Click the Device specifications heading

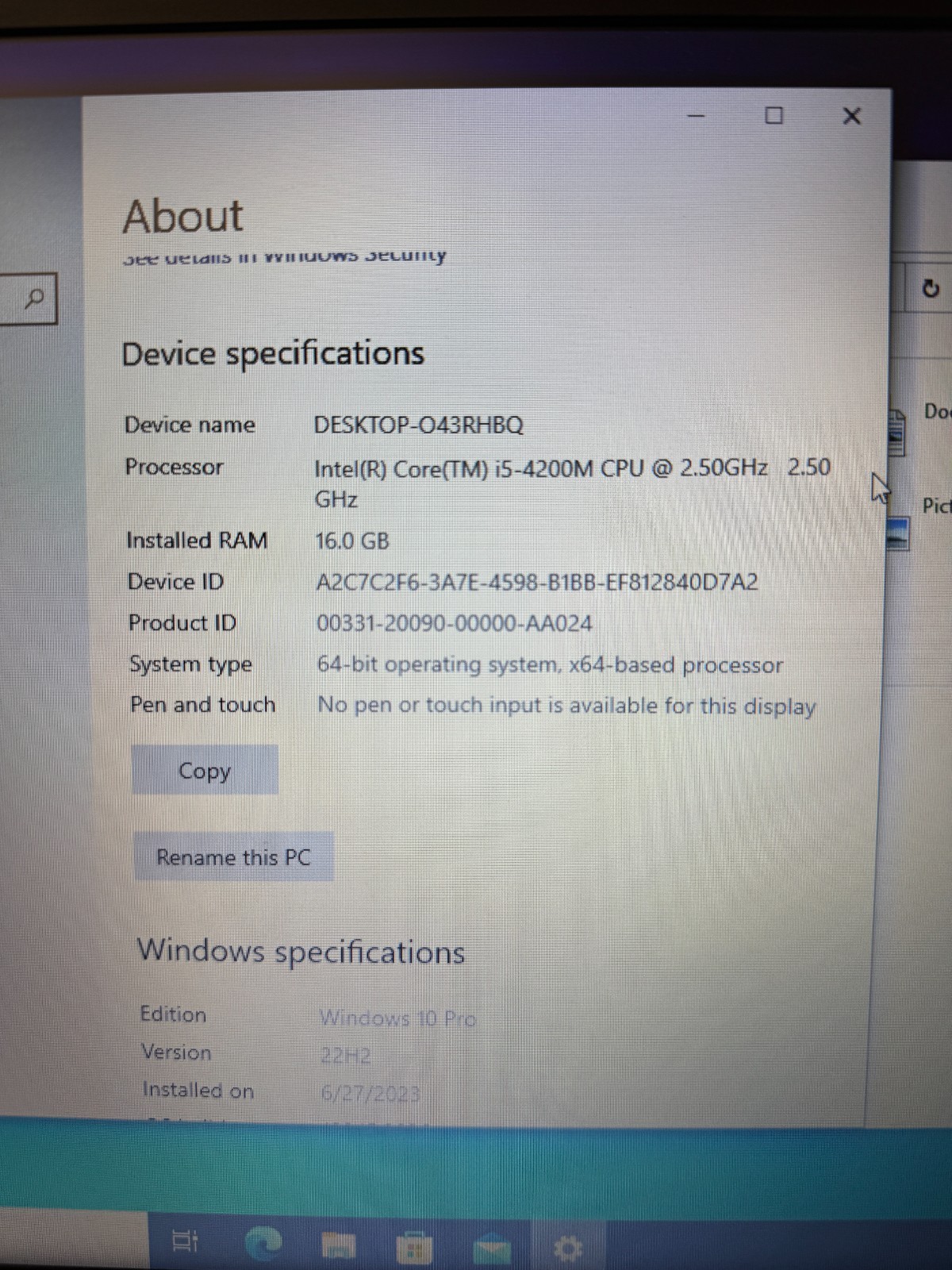click(273, 354)
